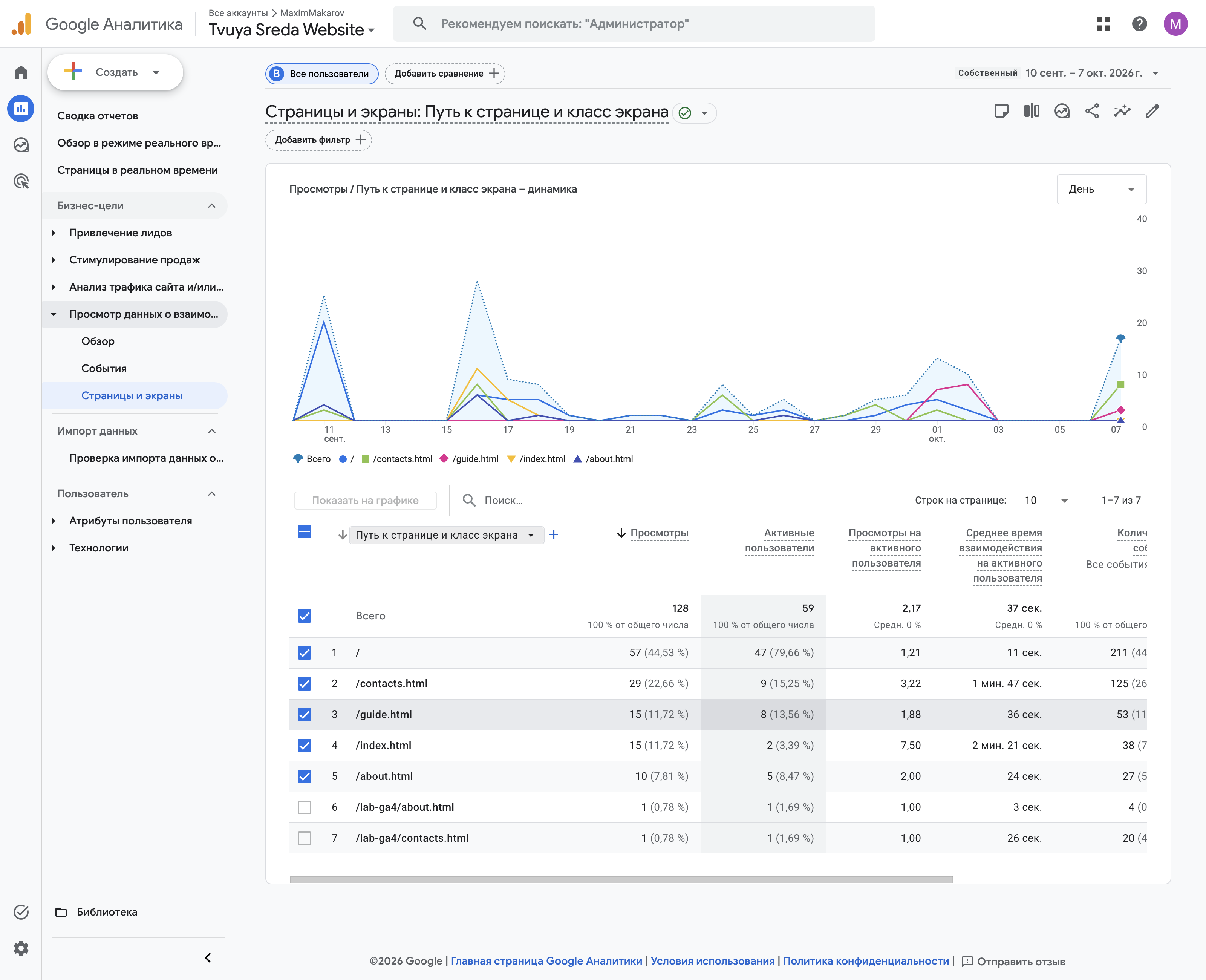The height and width of the screenshot is (980, 1206).
Task: Click Добавить фильтр button
Action: pyautogui.click(x=318, y=139)
